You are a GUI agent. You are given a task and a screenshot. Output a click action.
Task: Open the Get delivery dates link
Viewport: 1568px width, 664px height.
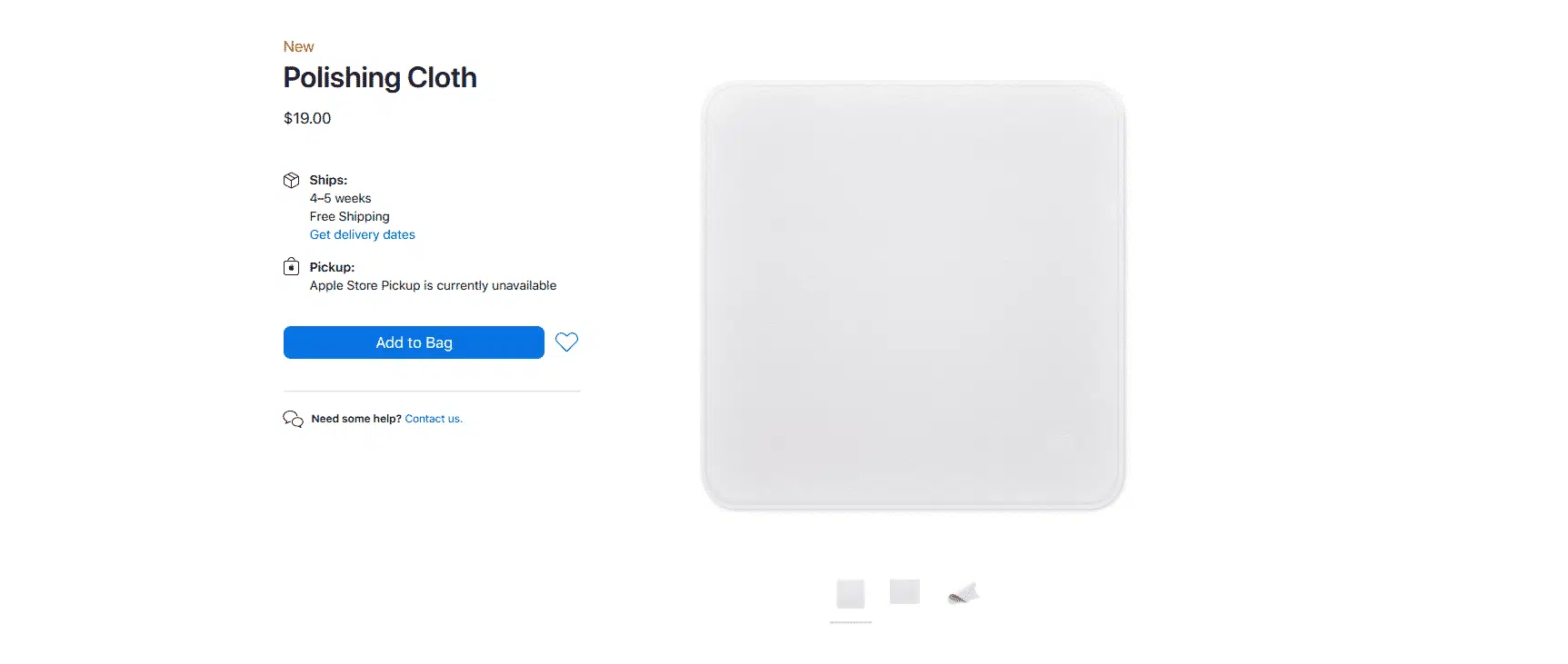362,234
